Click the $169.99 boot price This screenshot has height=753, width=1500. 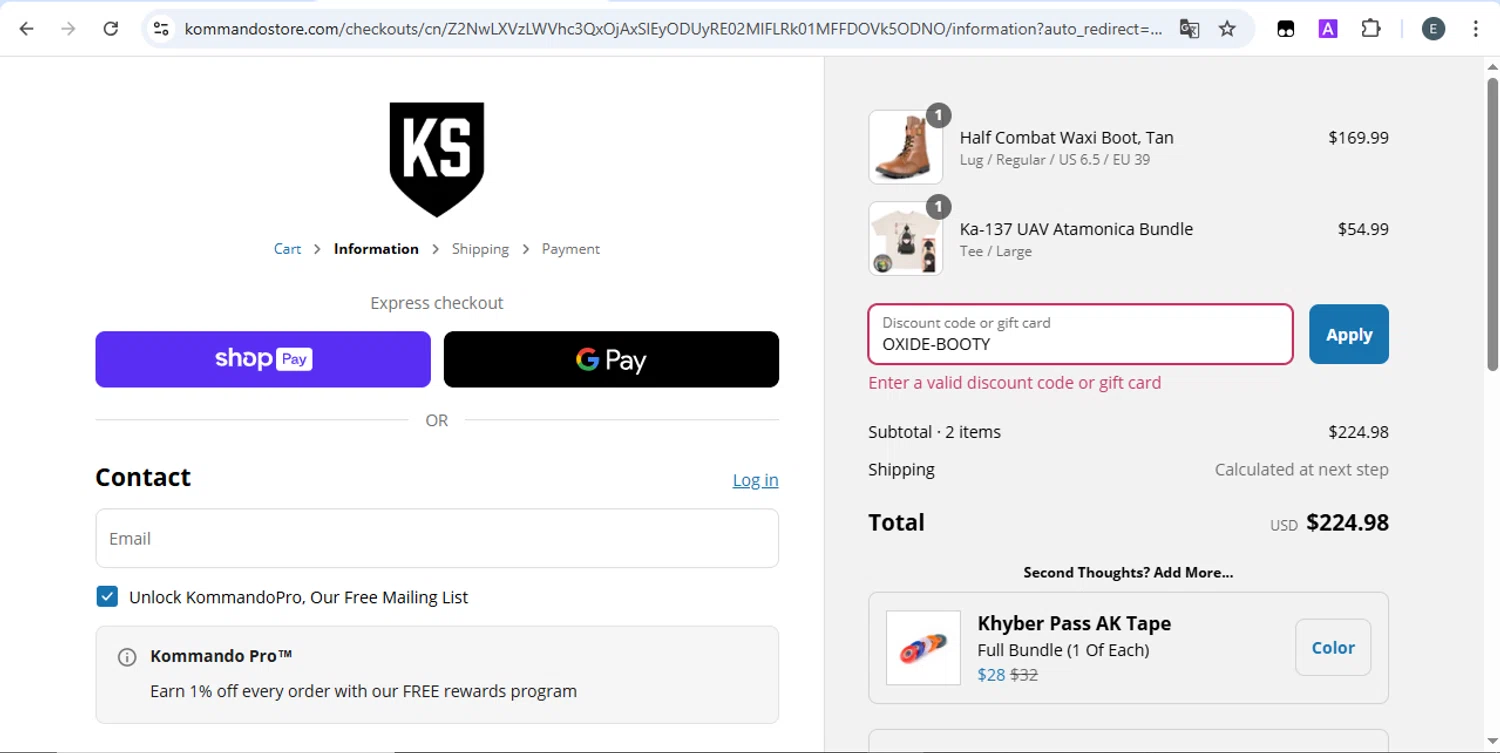pos(1358,138)
